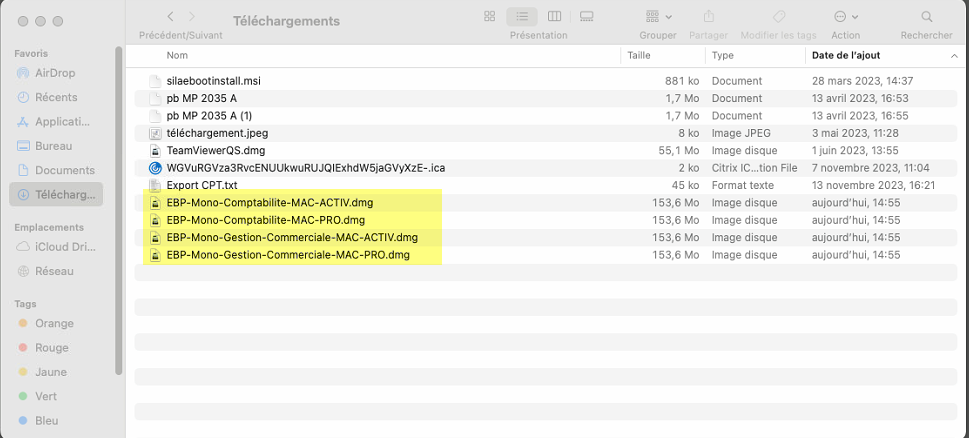Click the Tags section header
This screenshot has width=969, height=438.
click(25, 304)
